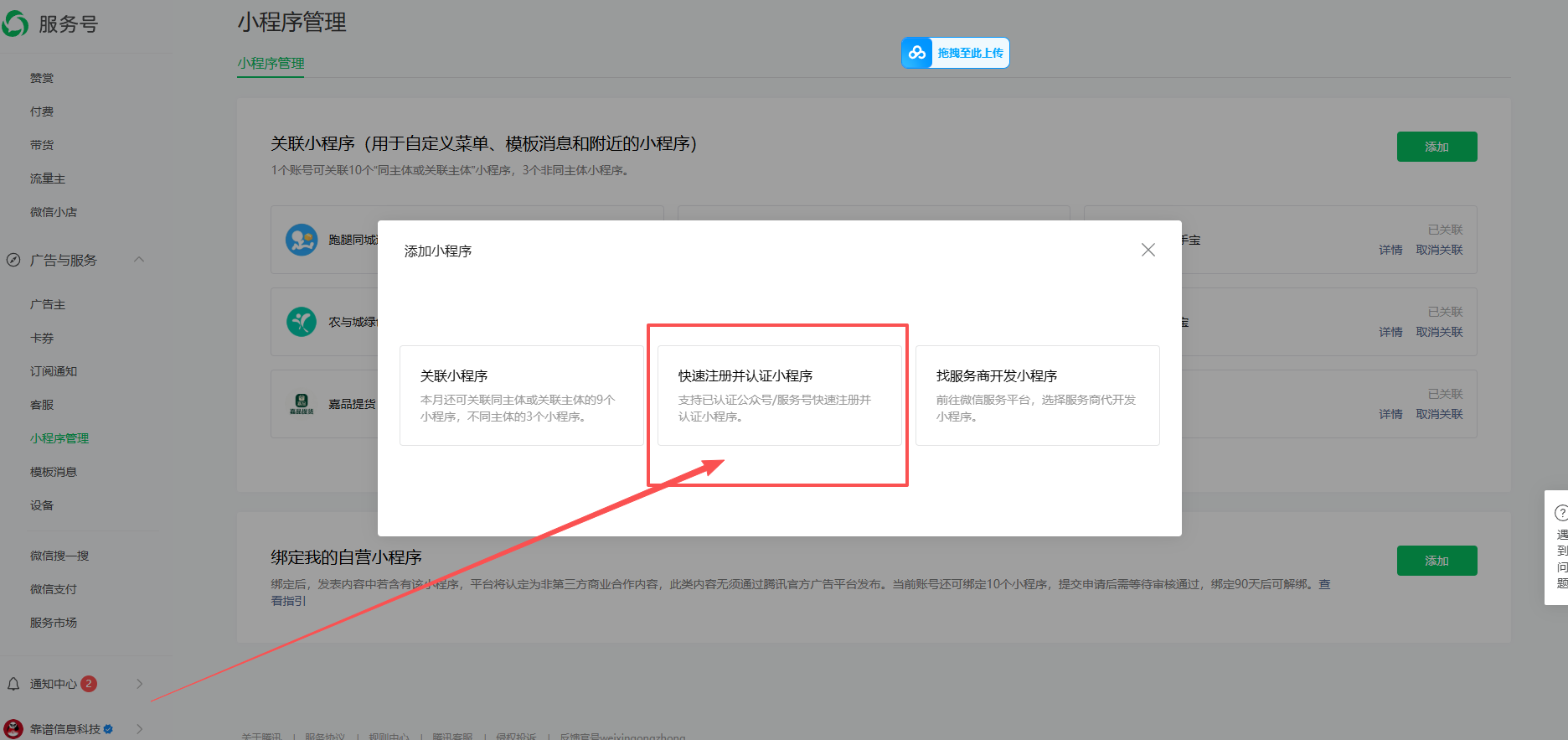Expand the 靠谱信息科技 account arrow
The height and width of the screenshot is (740, 1568).
140,729
